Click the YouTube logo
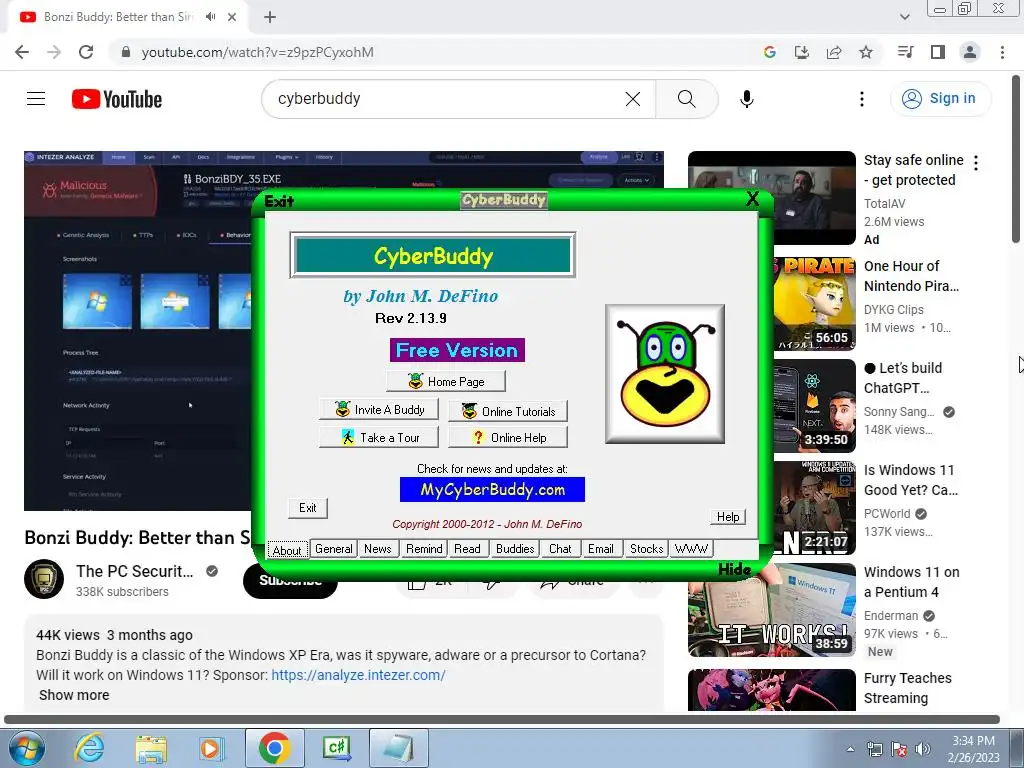The width and height of the screenshot is (1024, 768). [x=117, y=99]
